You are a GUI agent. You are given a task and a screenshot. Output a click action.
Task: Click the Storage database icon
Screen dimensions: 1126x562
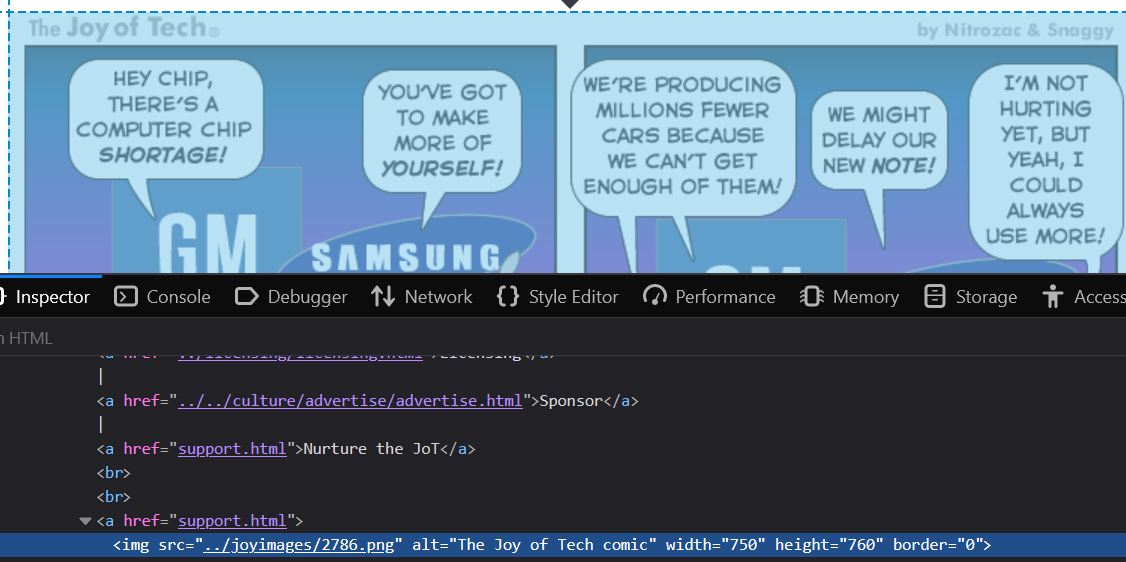(x=934, y=296)
